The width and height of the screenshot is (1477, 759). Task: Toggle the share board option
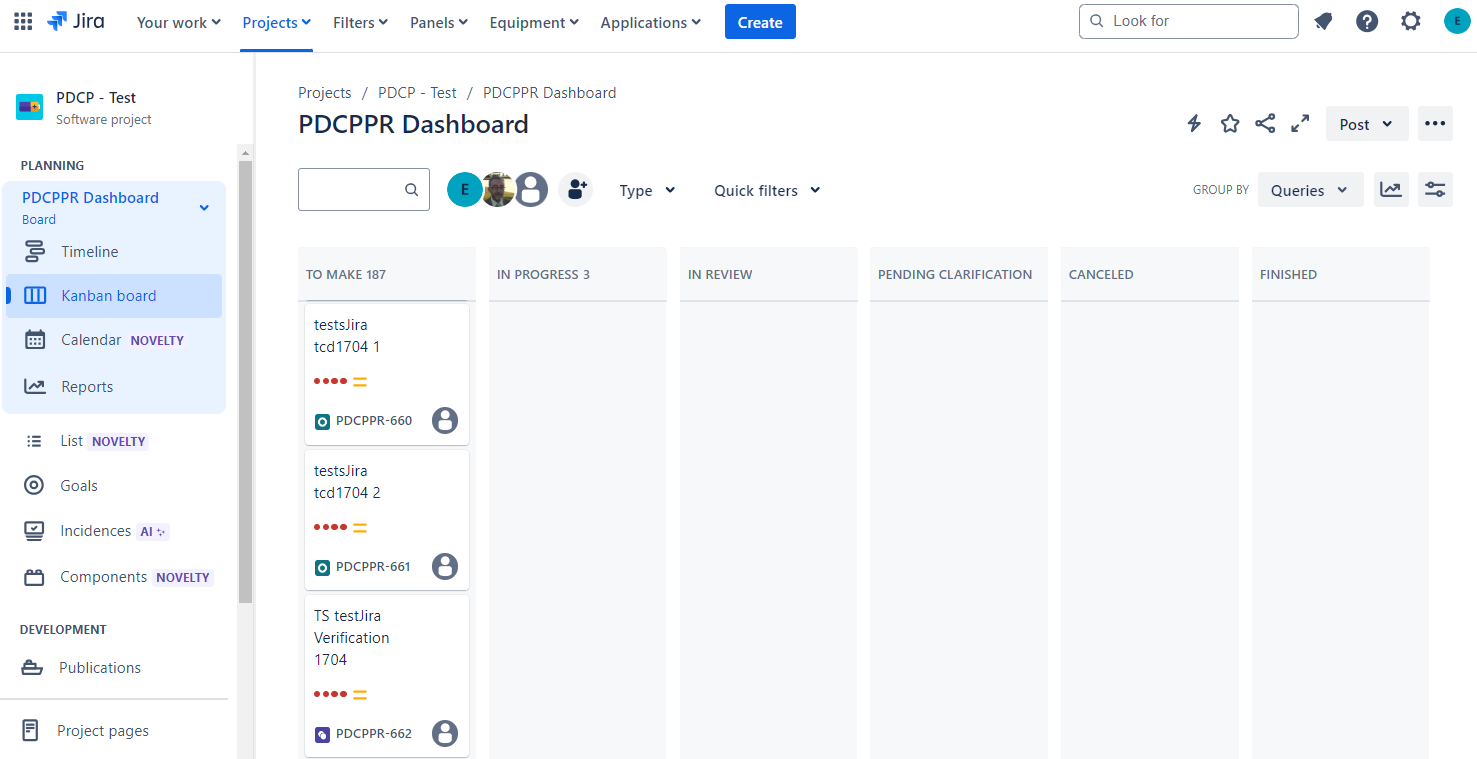[x=1264, y=123]
